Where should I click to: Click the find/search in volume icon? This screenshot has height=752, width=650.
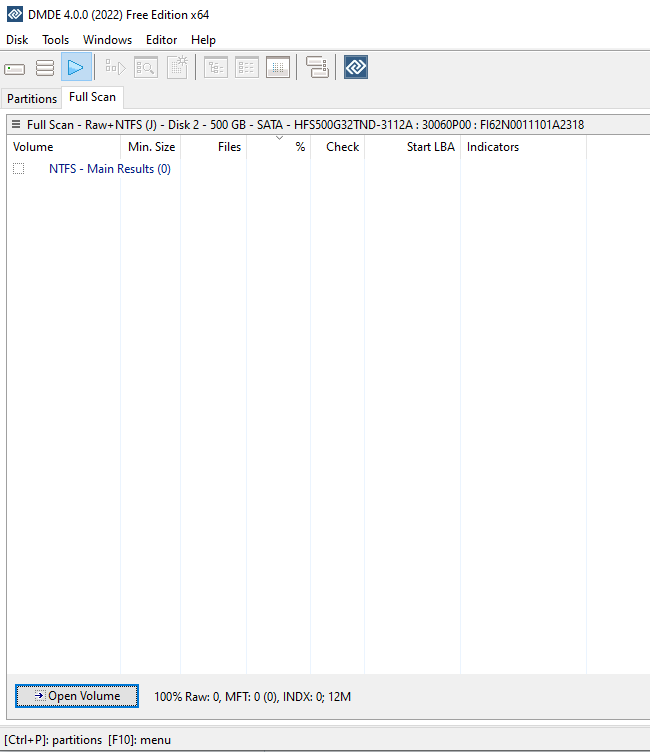146,67
